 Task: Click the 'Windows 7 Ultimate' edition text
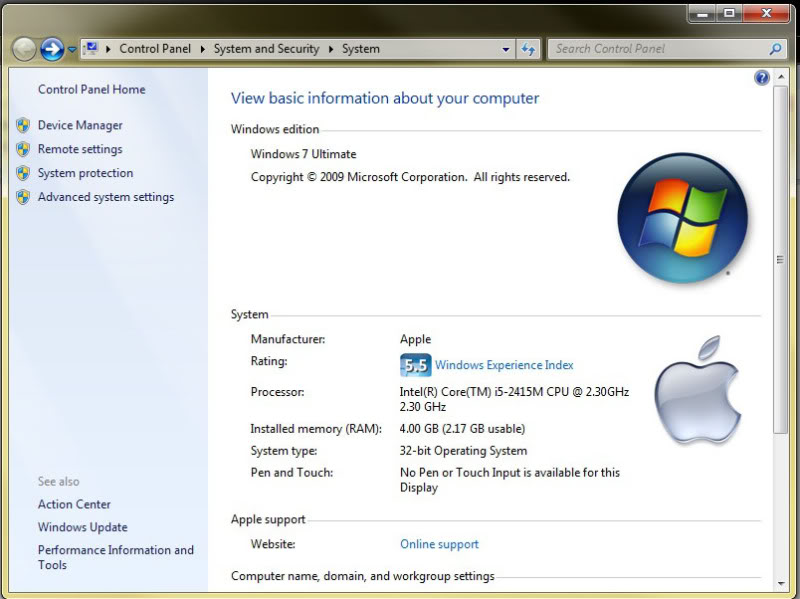(x=304, y=154)
